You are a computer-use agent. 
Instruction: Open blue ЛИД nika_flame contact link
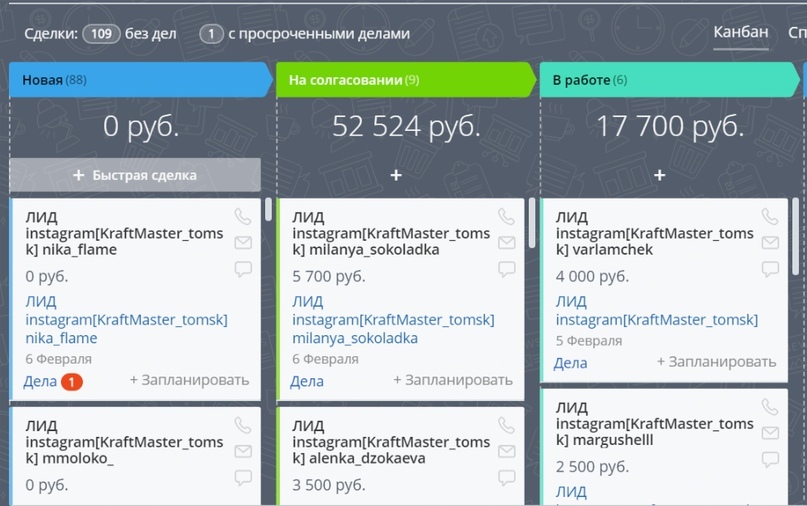tap(127, 320)
